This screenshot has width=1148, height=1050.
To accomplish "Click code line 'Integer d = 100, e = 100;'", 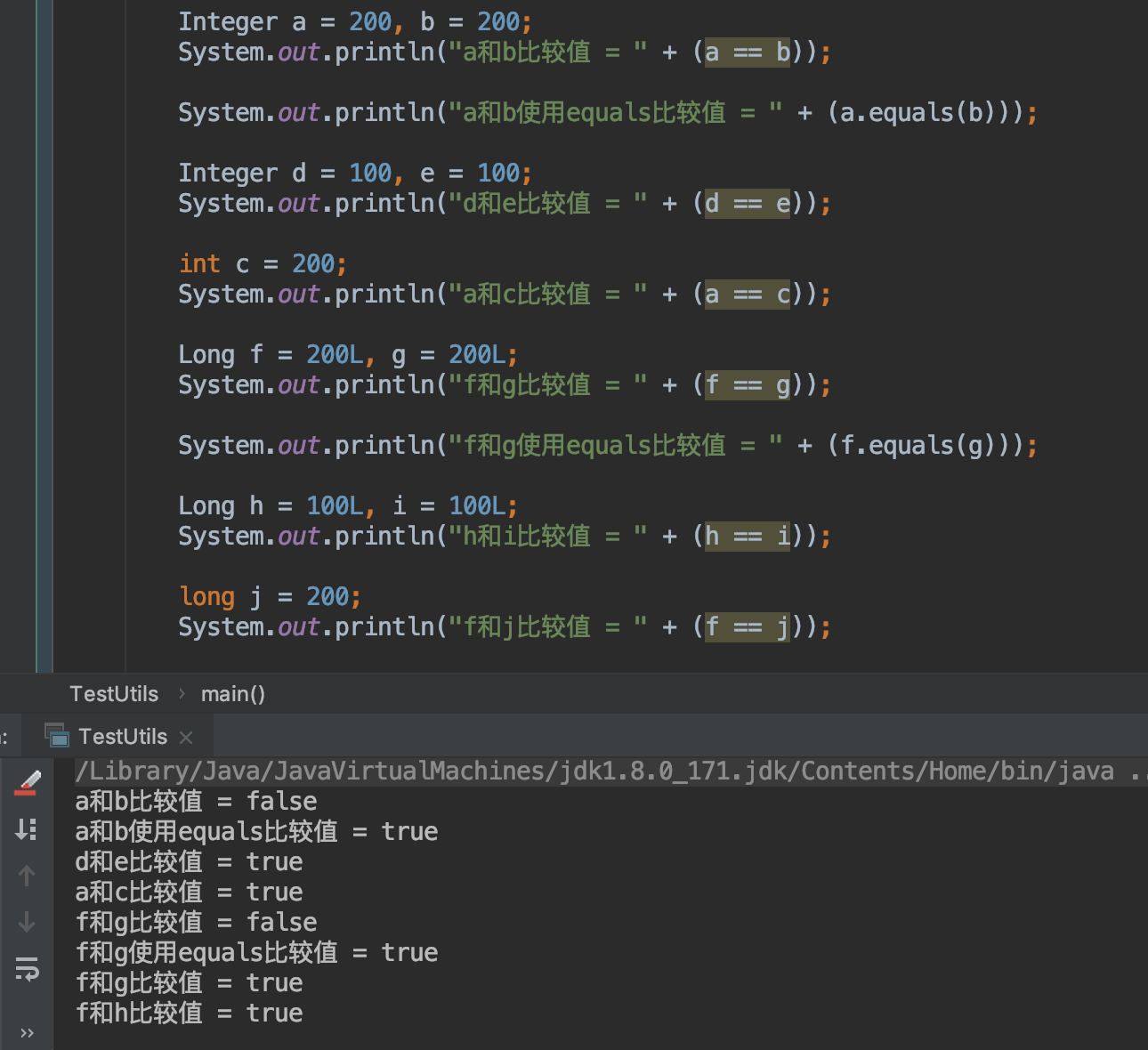I will click(x=355, y=173).
